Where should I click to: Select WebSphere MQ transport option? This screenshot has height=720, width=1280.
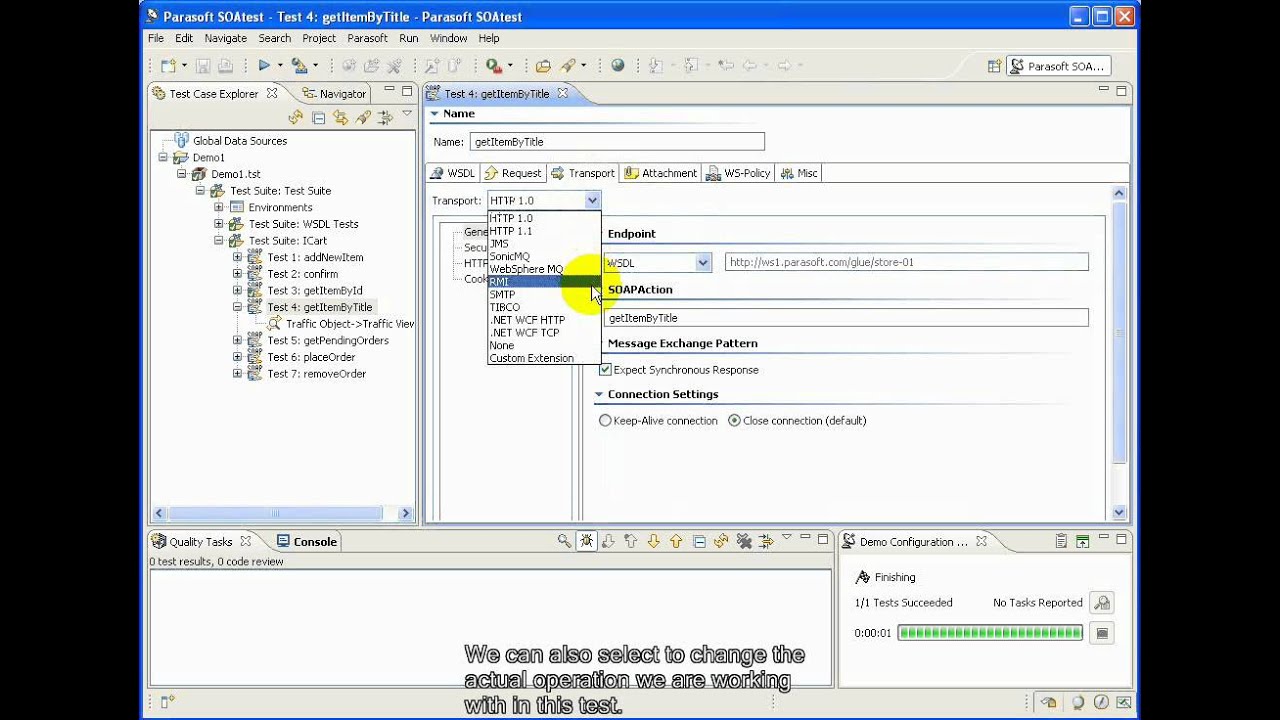(x=544, y=269)
